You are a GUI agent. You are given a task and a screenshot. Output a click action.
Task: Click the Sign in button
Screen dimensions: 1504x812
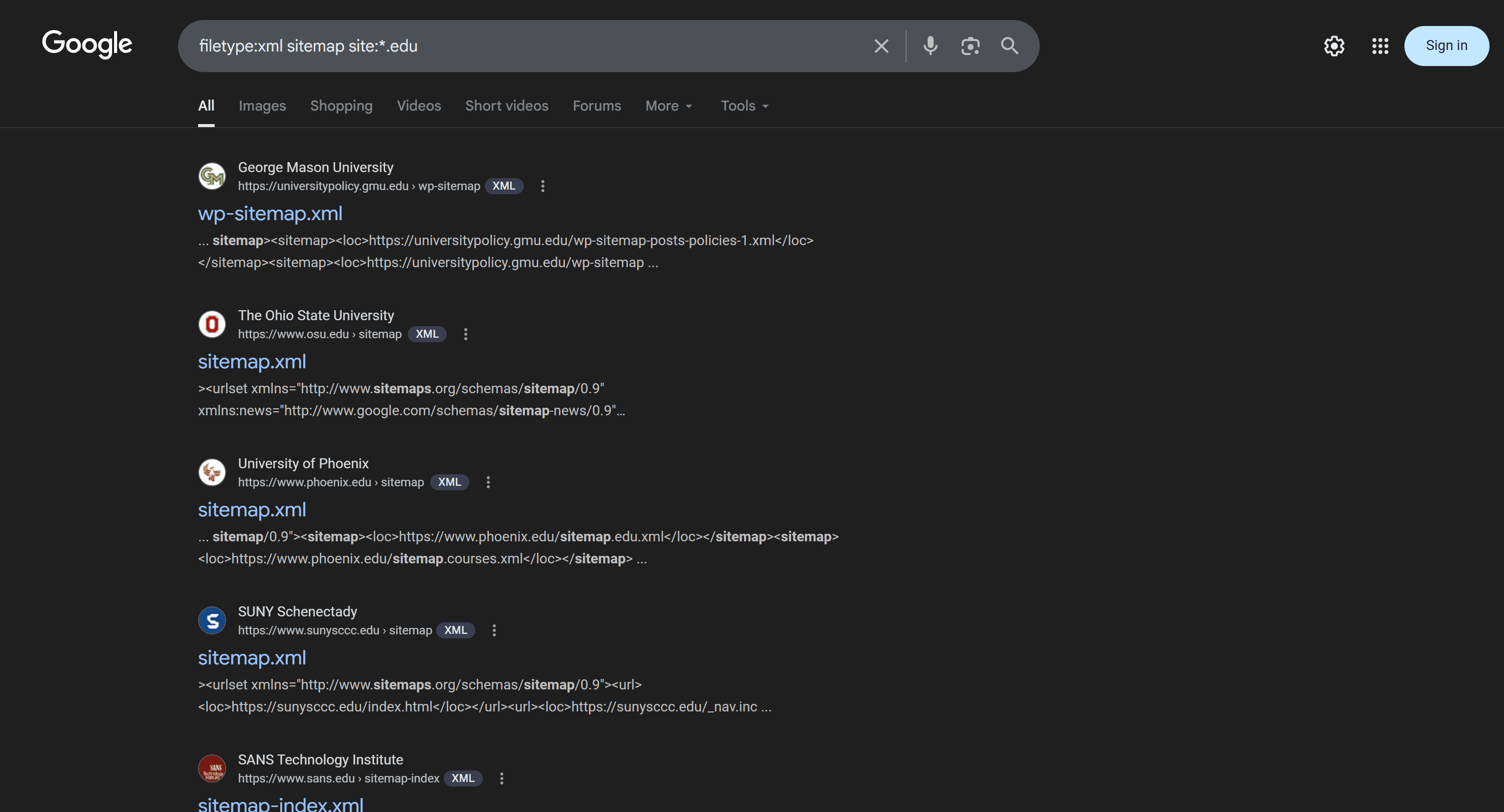pos(1446,45)
